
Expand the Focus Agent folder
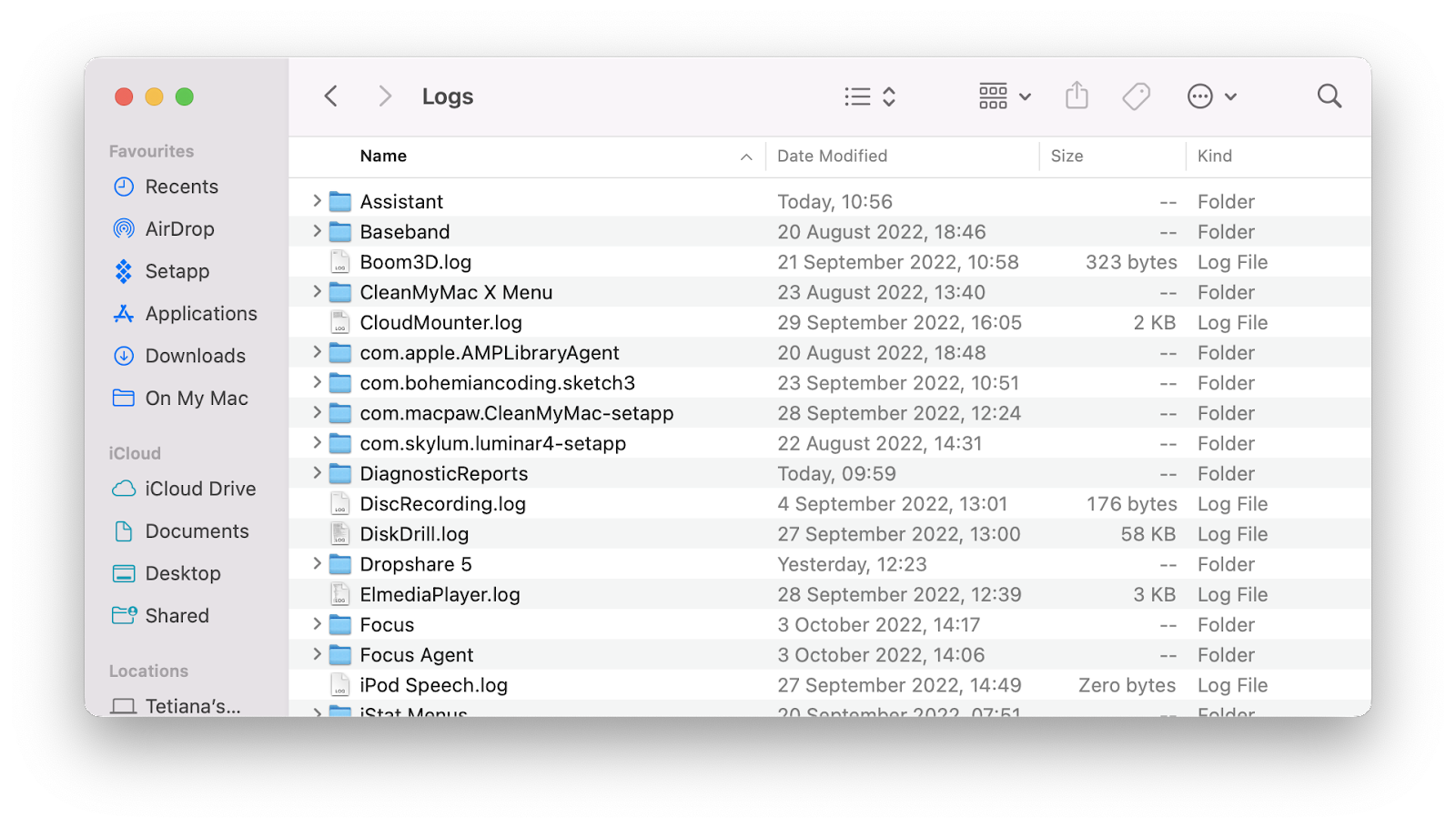pyautogui.click(x=317, y=653)
